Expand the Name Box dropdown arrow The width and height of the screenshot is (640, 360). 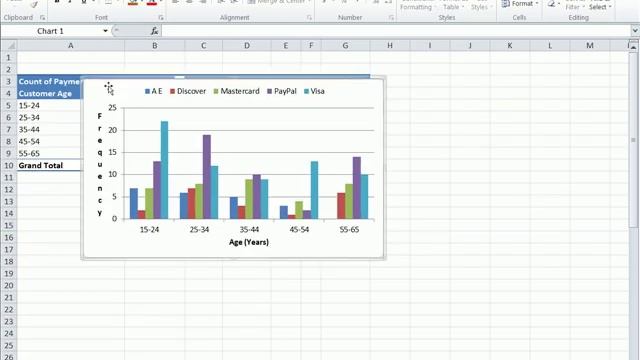click(105, 31)
